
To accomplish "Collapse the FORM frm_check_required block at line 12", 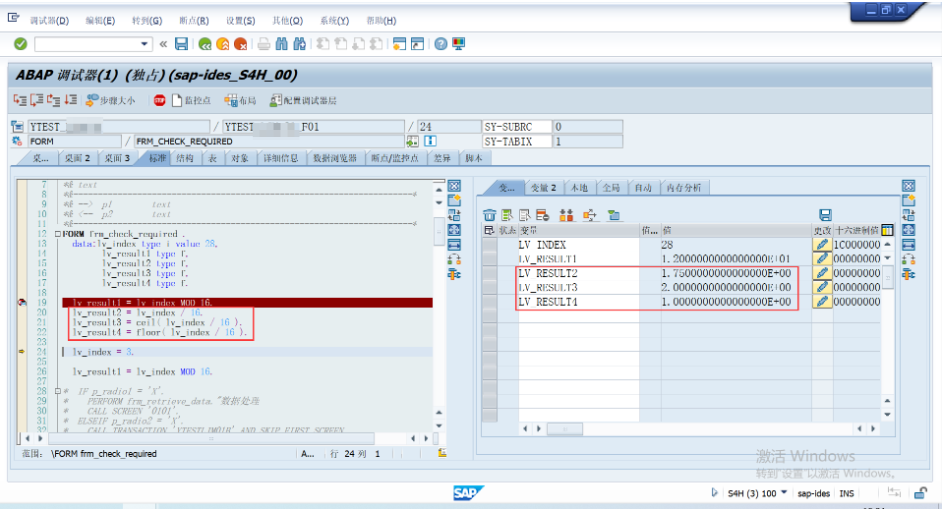I will pos(58,234).
